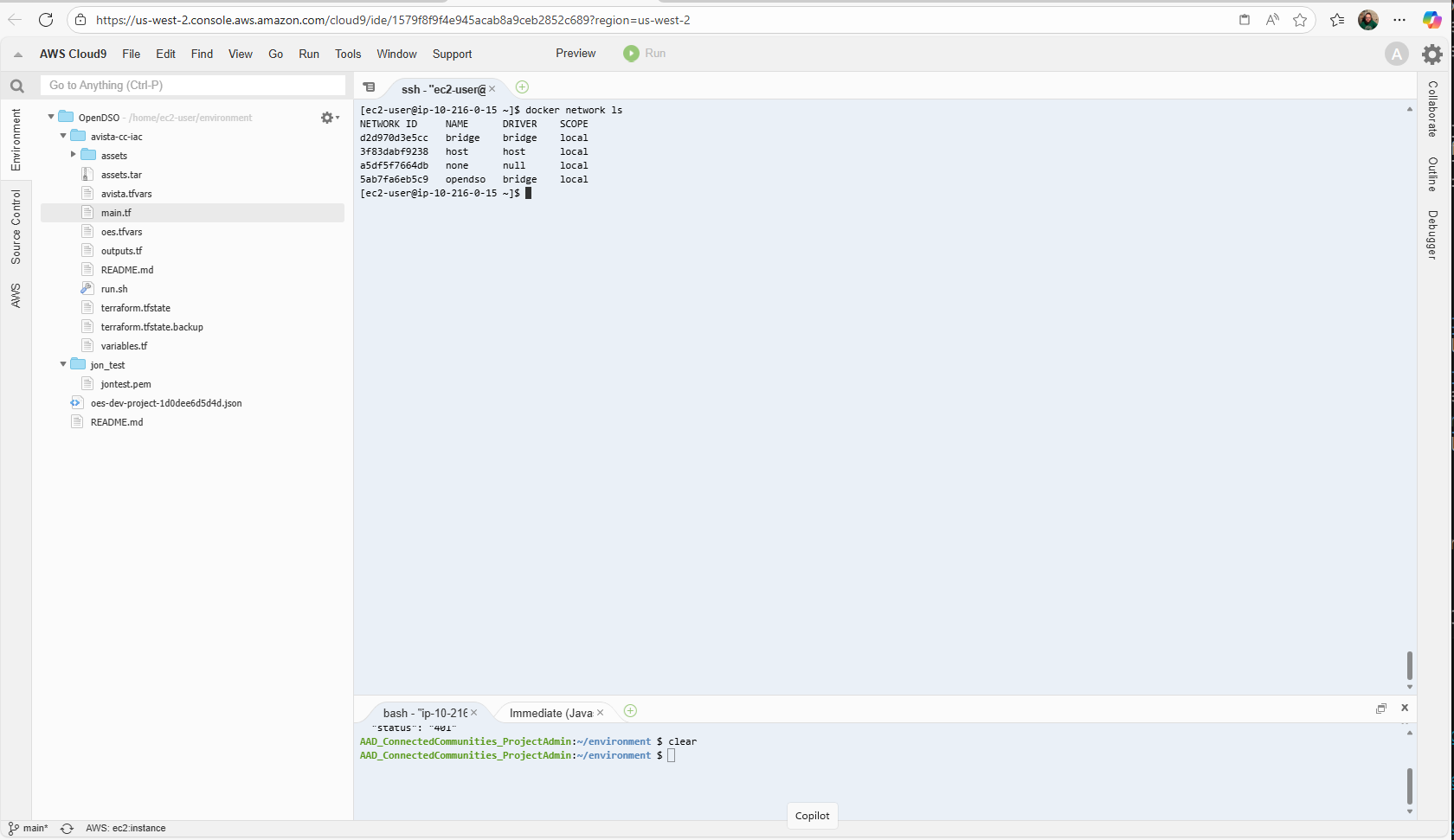The width and height of the screenshot is (1454, 840).
Task: Expand the assets folder
Action: (74, 155)
